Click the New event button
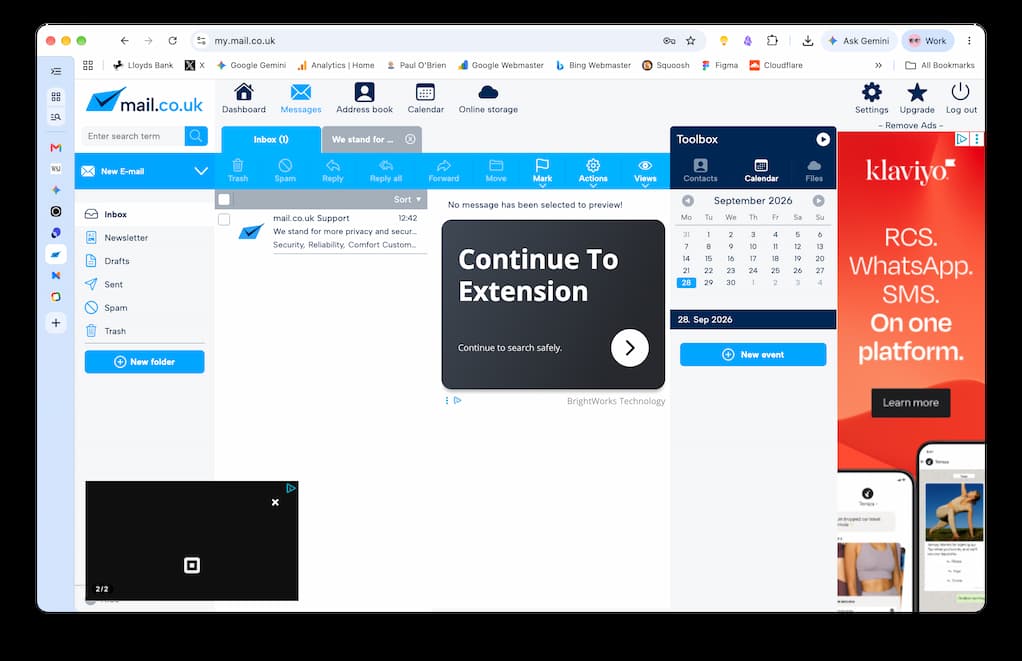The image size is (1022, 661). 753,355
